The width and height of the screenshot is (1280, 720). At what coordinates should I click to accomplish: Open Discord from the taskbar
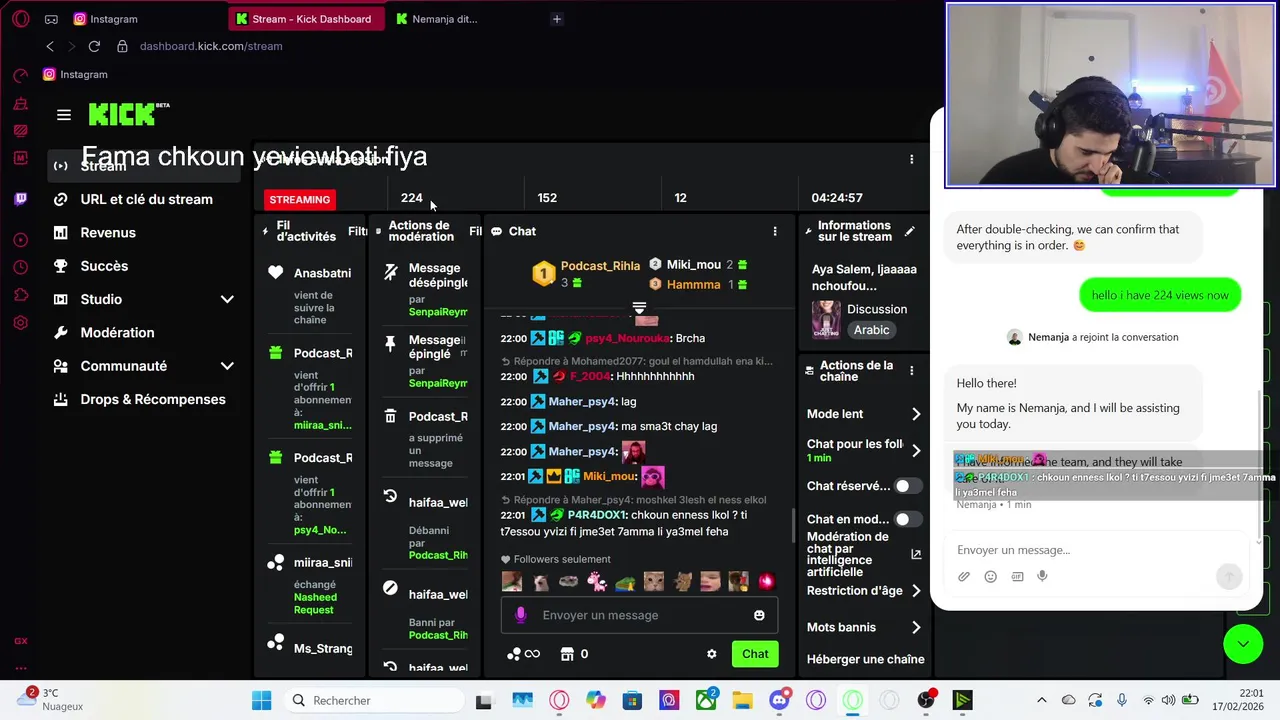point(780,700)
